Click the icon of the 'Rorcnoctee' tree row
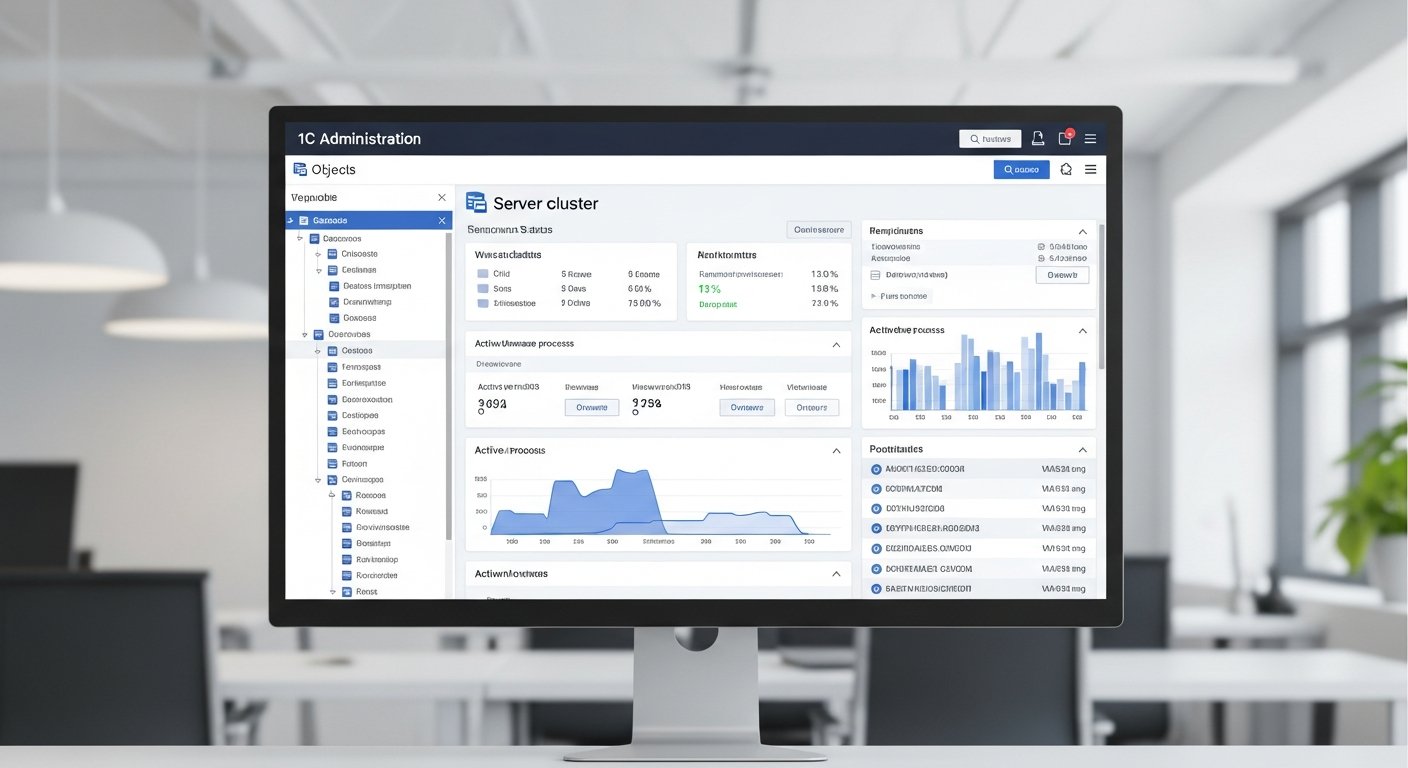Viewport: 1408px width, 768px height. point(347,575)
